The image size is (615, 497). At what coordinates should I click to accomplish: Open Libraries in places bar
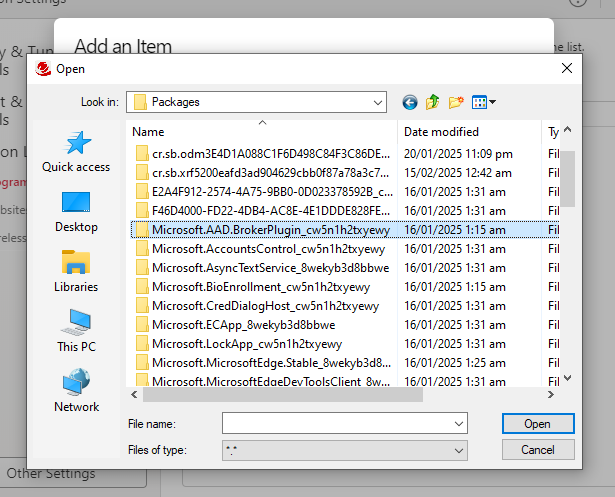tap(76, 272)
